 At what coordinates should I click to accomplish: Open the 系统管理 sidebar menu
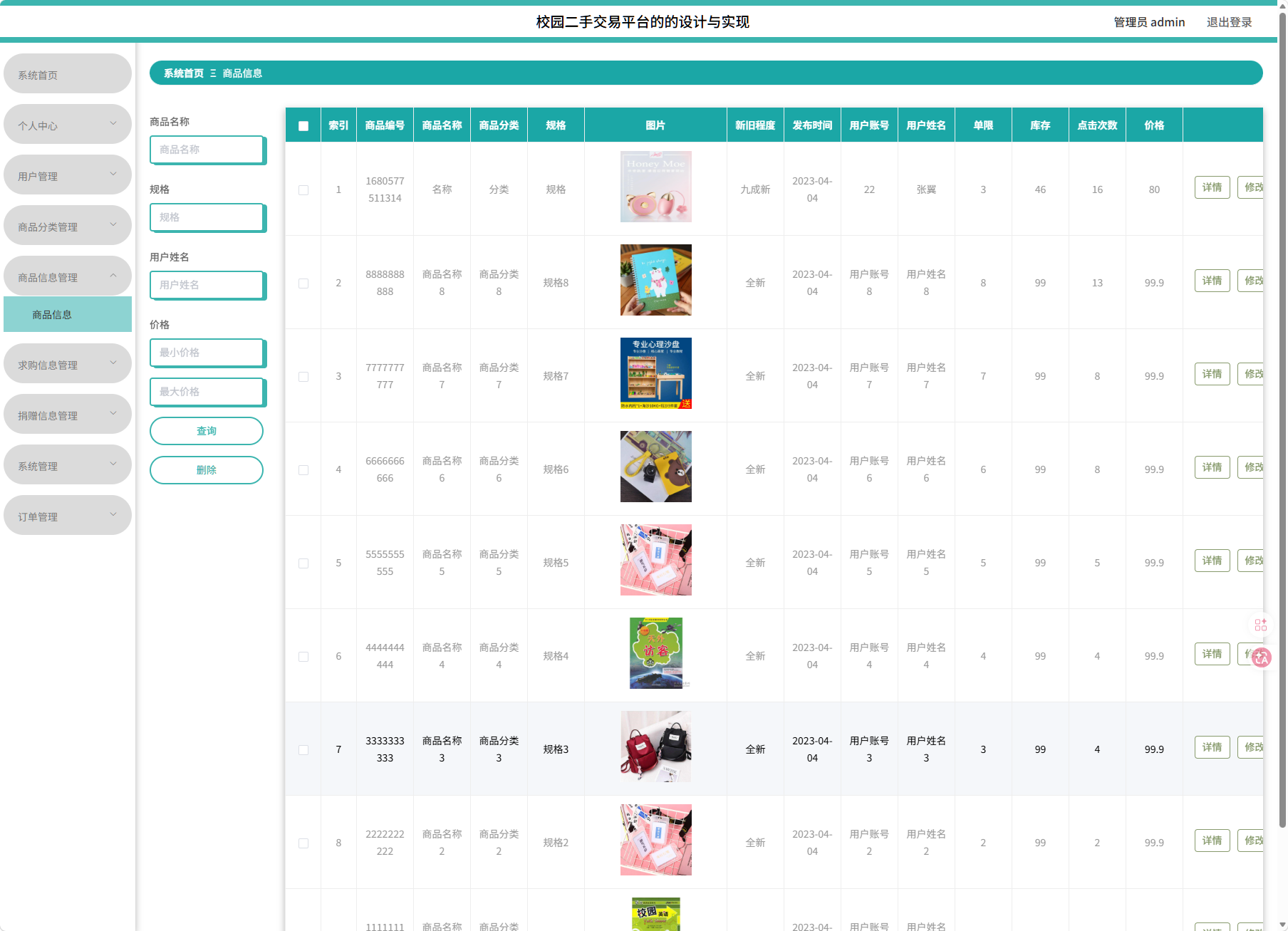tap(68, 464)
